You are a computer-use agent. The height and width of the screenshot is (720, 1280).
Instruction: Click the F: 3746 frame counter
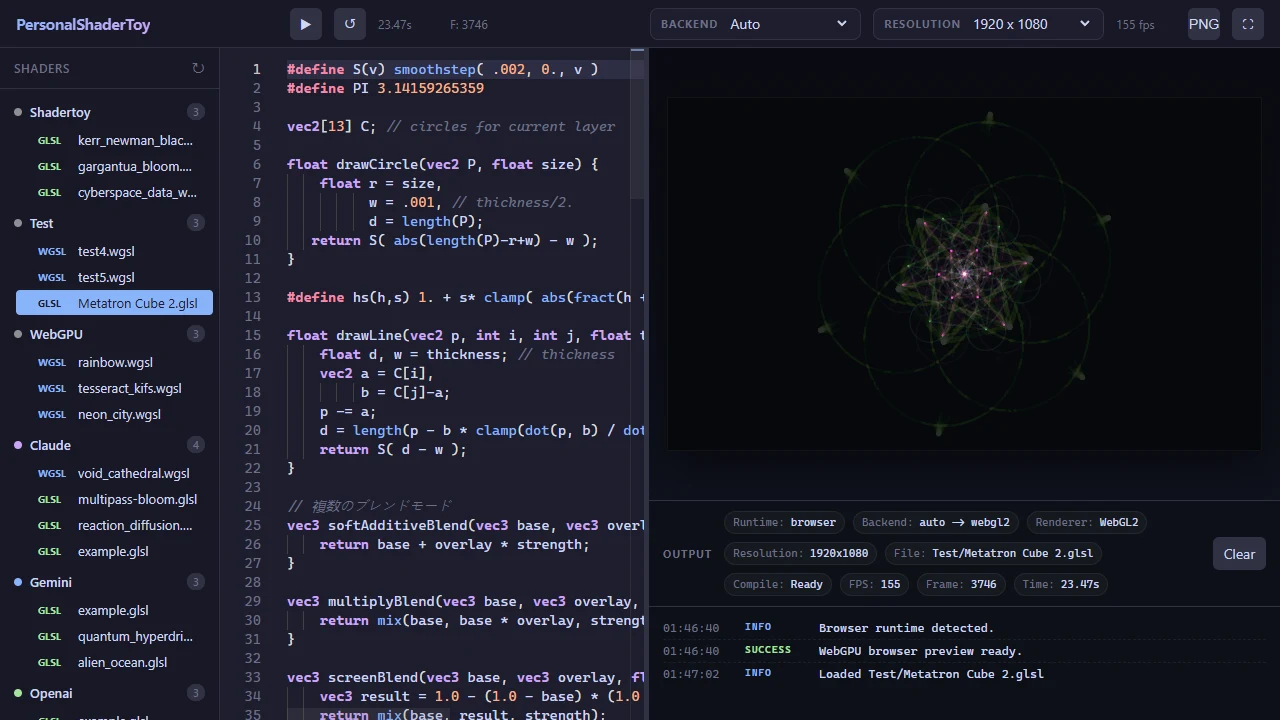[x=469, y=24]
